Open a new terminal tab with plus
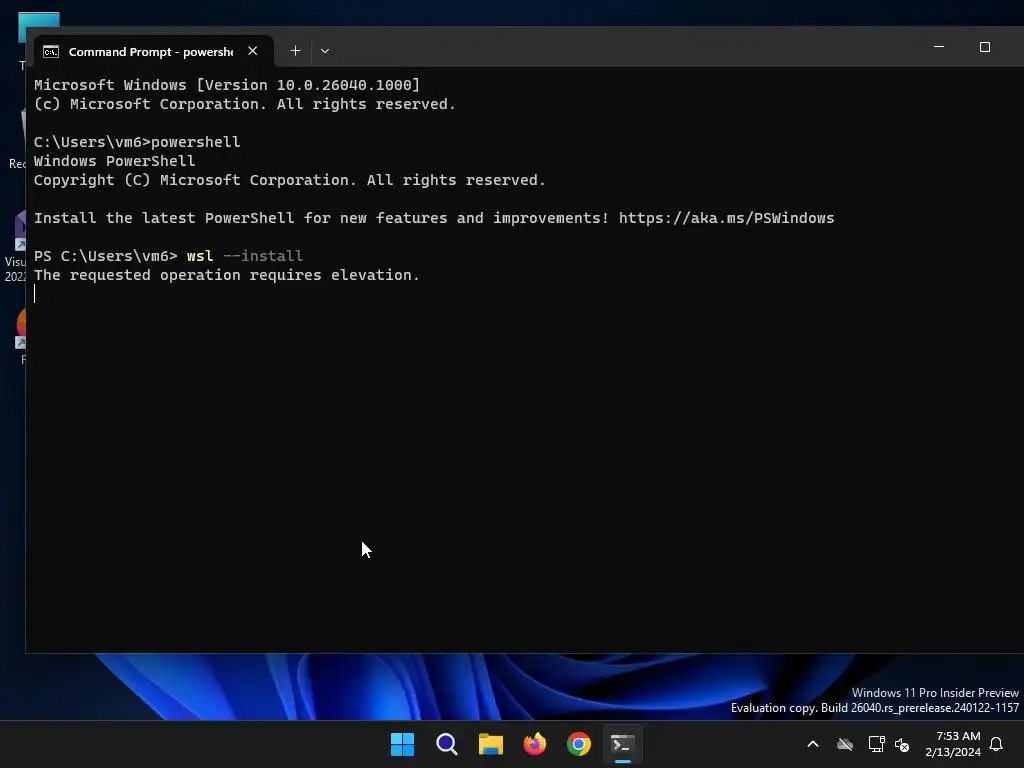Screen dimensions: 1024x768 (295, 51)
